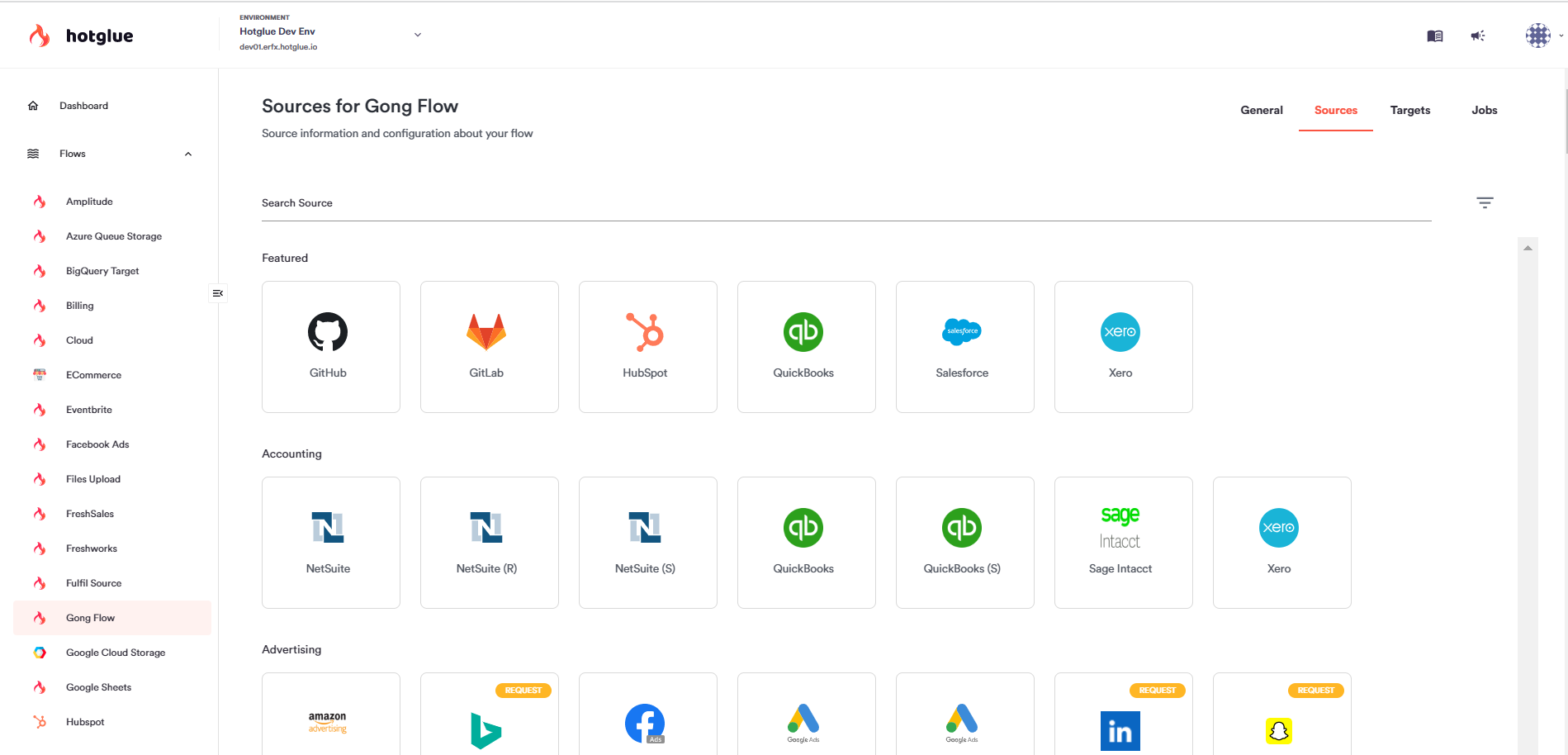Screen dimensions: 1568x755
Task: Pick the Facebook Ads source card
Action: point(648,715)
